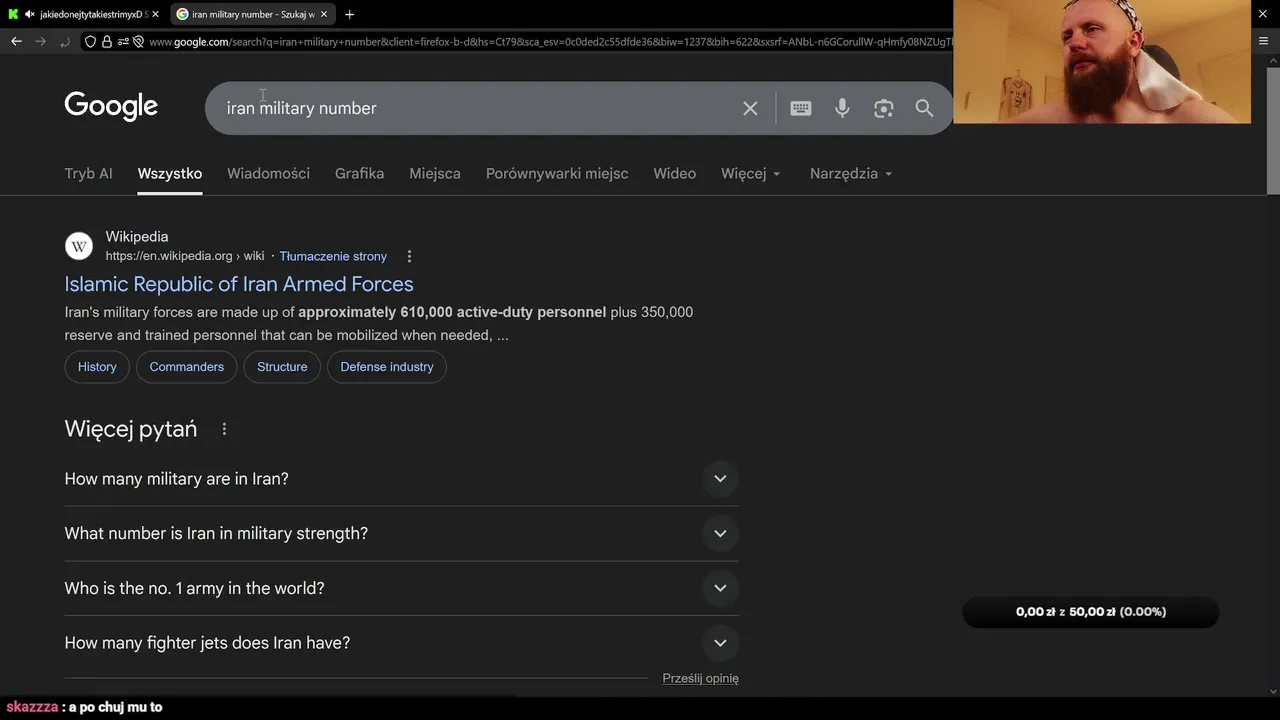Open the three-dot menu beside Wikipedia result
This screenshot has width=1280, height=720.
tap(409, 257)
